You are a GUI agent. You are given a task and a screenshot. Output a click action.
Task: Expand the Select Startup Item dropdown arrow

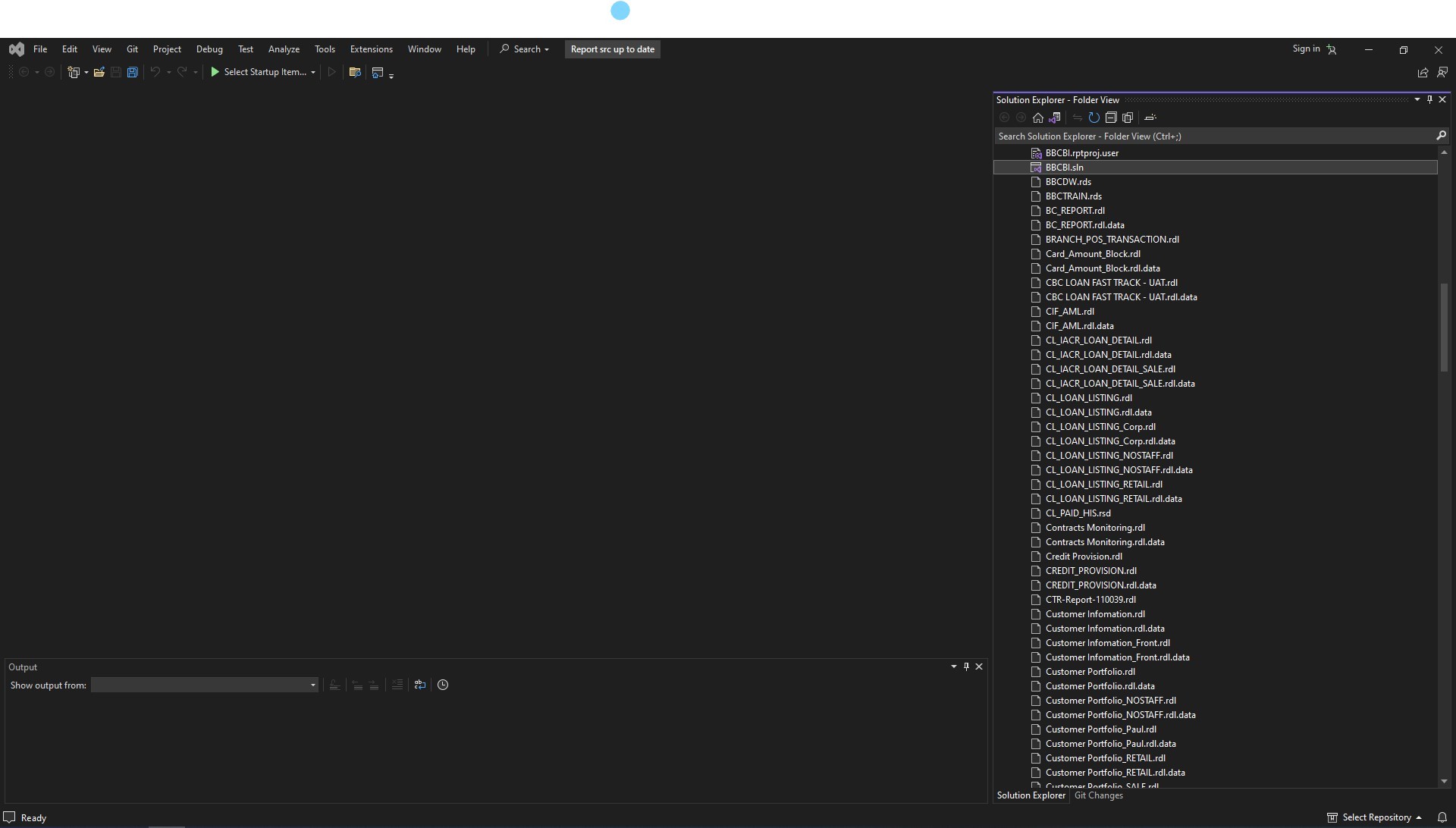pyautogui.click(x=312, y=73)
